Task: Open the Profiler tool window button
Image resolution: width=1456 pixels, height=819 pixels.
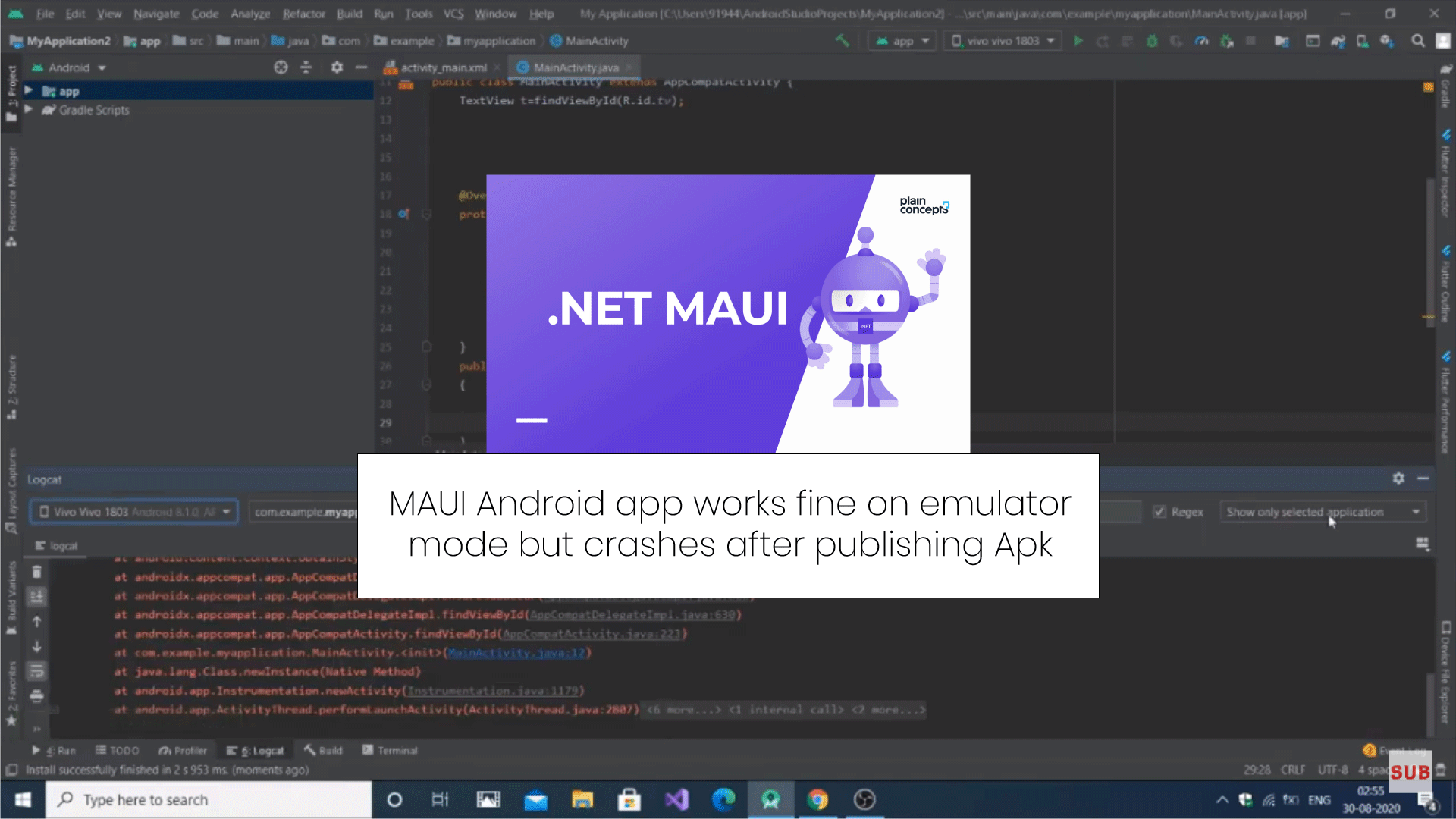Action: coord(183,751)
